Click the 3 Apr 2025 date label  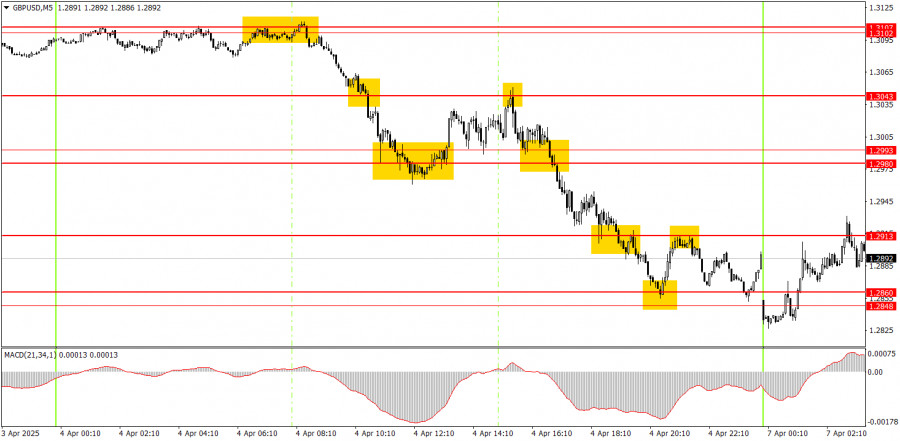tap(22, 434)
